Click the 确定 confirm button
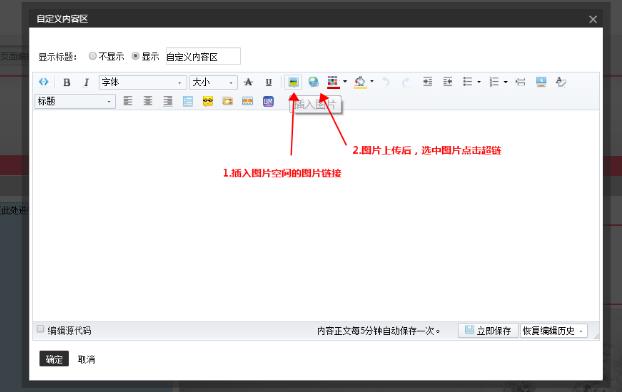Screen dimensions: 622x392 point(54,359)
